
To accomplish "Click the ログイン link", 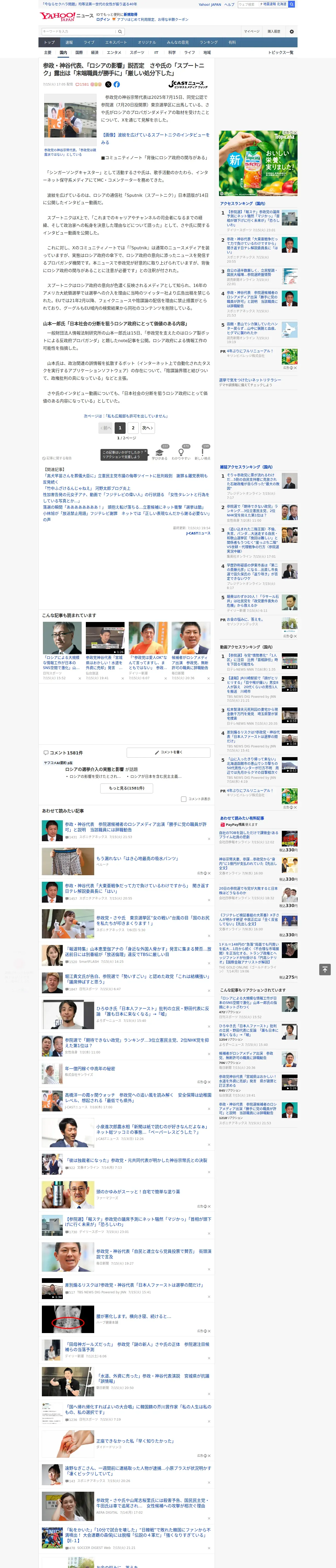I will click(x=103, y=20).
